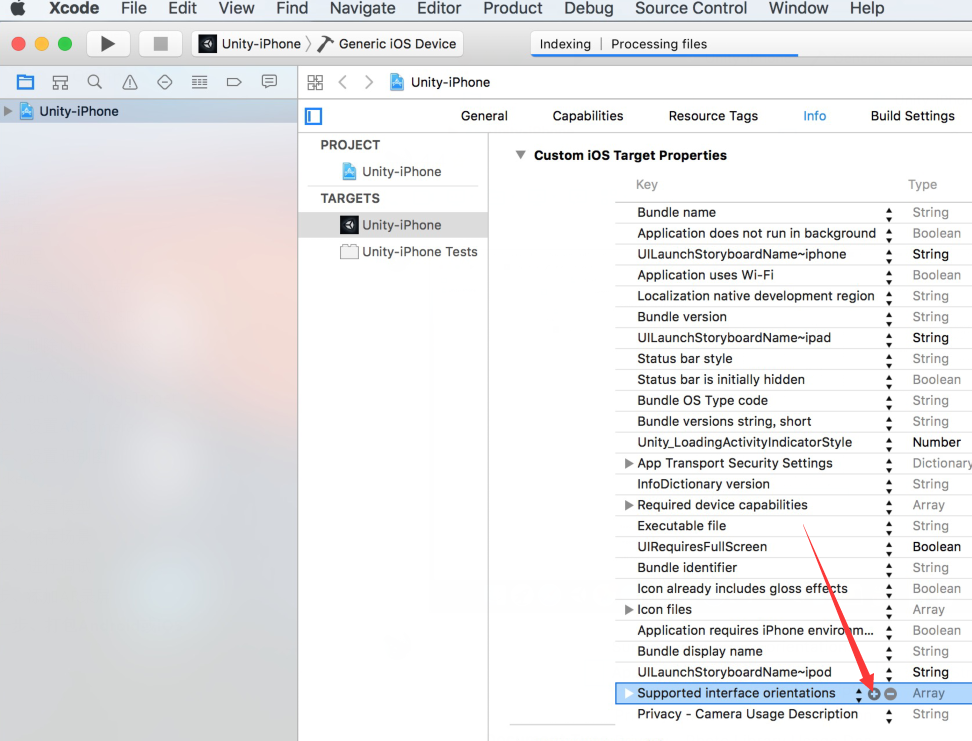Image resolution: width=972 pixels, height=741 pixels.
Task: Choose the Unity-iPhone scheme
Action: [x=250, y=44]
